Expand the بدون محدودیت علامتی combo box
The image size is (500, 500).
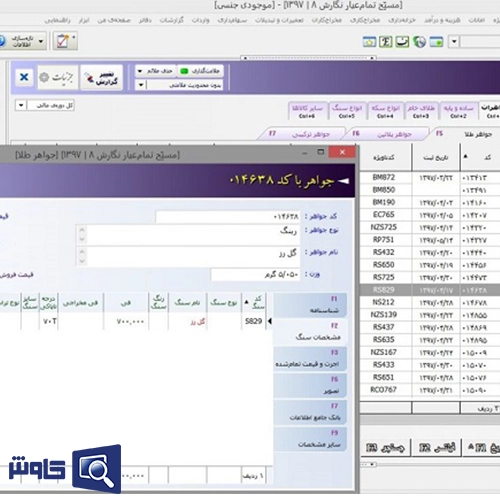141,85
